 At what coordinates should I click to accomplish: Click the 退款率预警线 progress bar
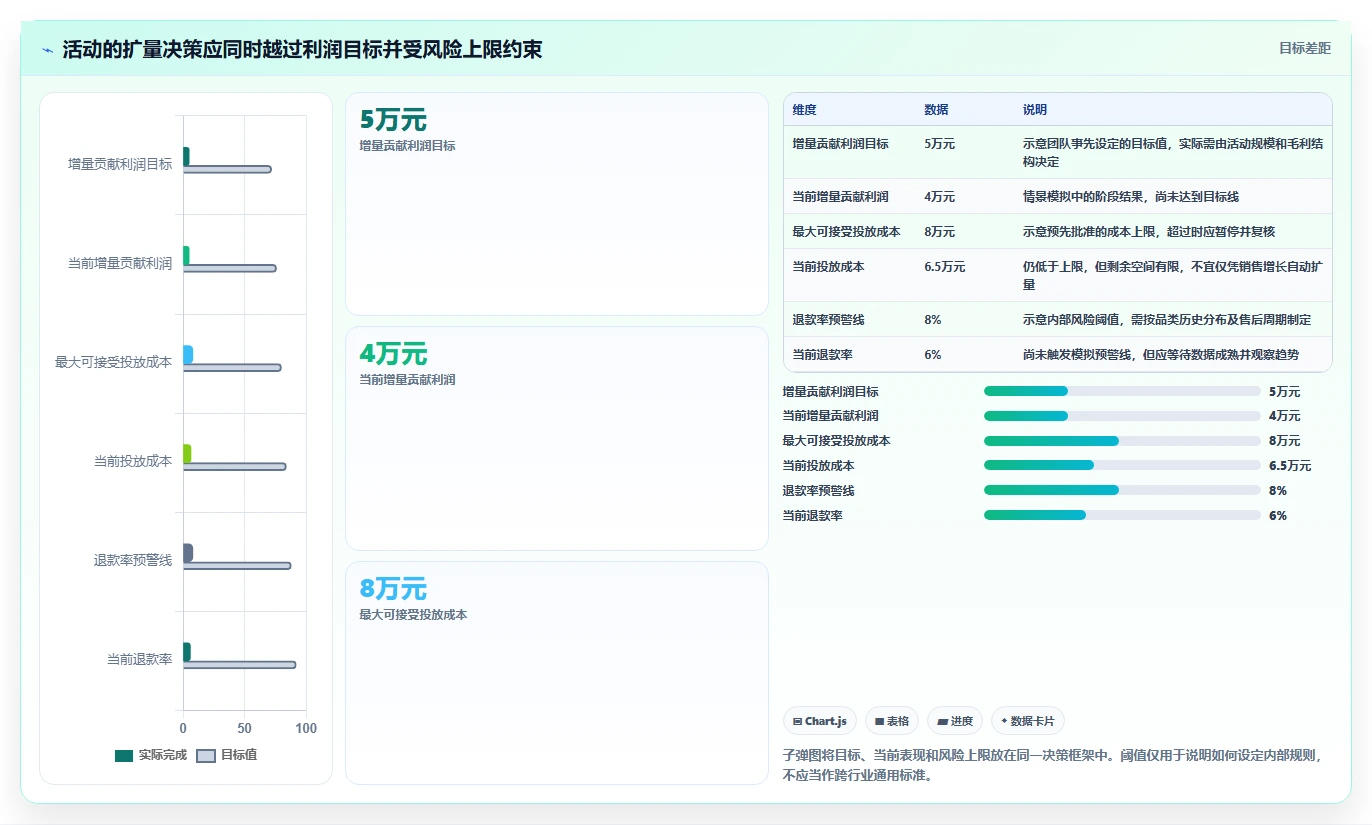(1122, 490)
